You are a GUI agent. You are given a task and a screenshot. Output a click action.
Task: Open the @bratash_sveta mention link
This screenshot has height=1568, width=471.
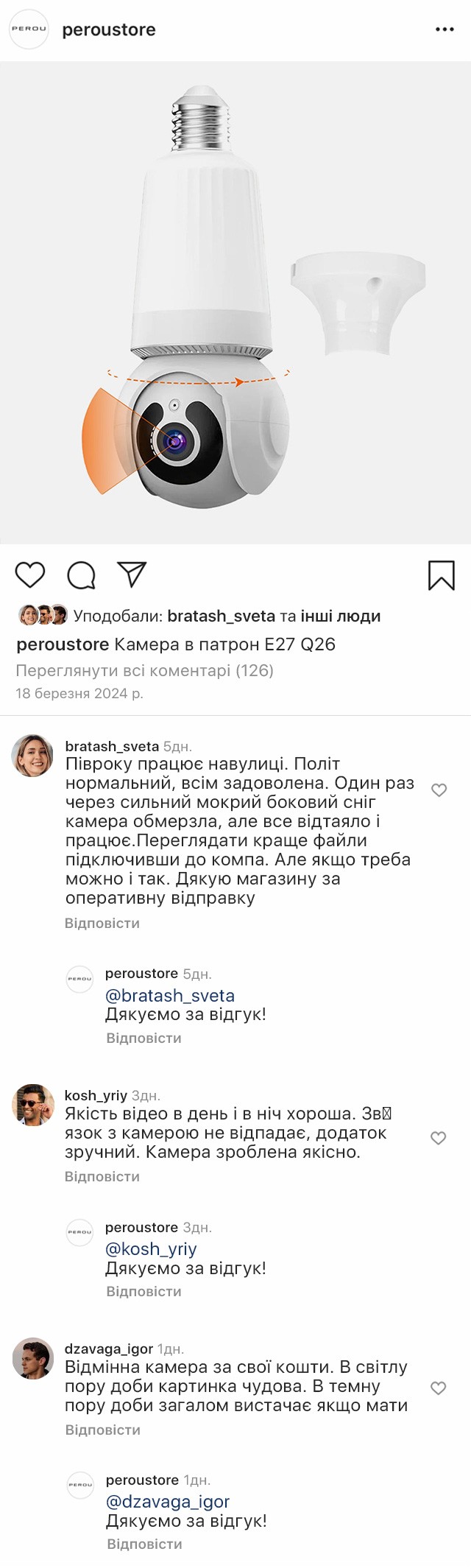pos(170,995)
